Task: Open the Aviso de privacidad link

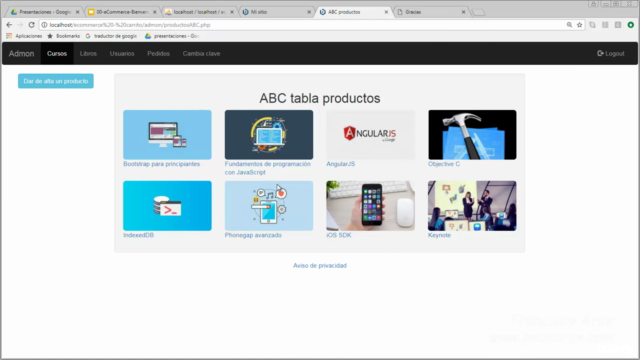Action: click(320, 265)
